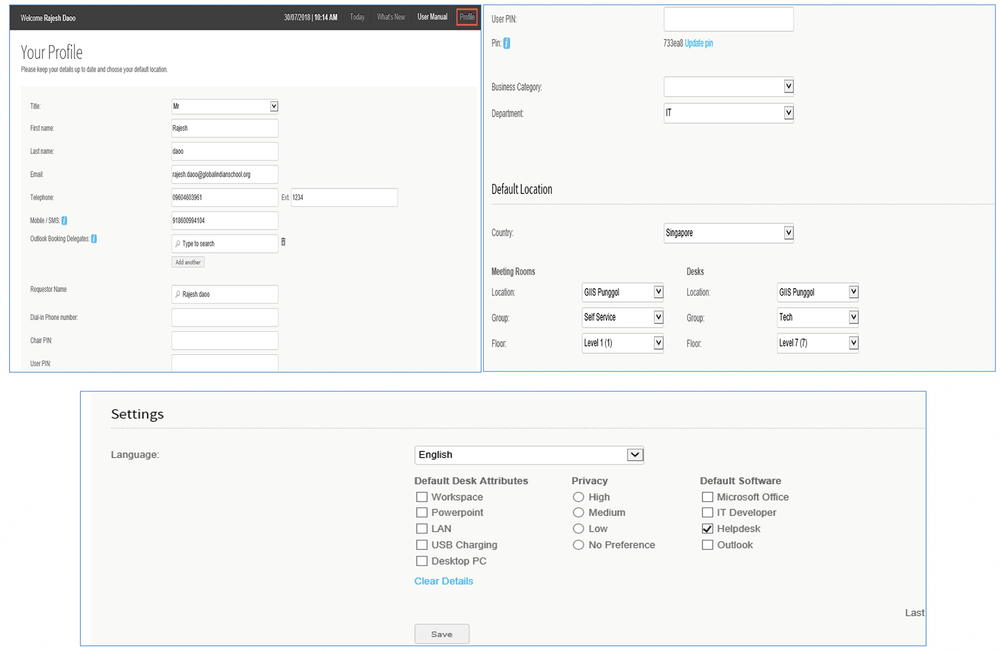This screenshot has height=651, width=1000.
Task: Open What's New from top bar
Action: point(390,17)
